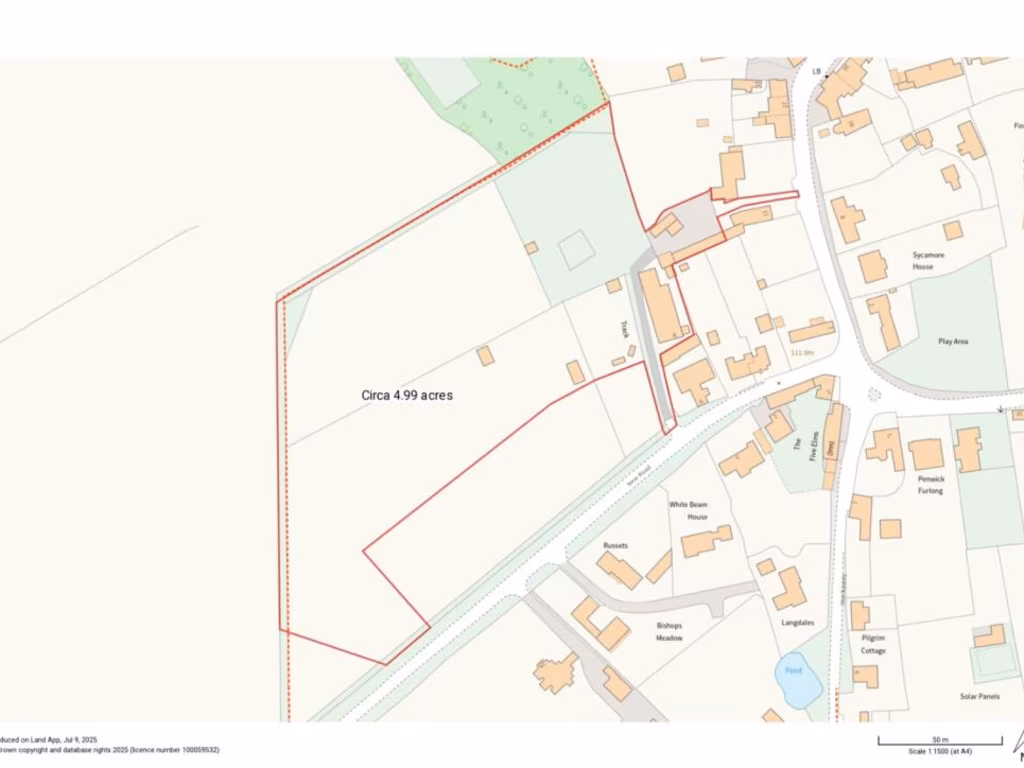Click the 'White Beam House' label

click(x=689, y=510)
